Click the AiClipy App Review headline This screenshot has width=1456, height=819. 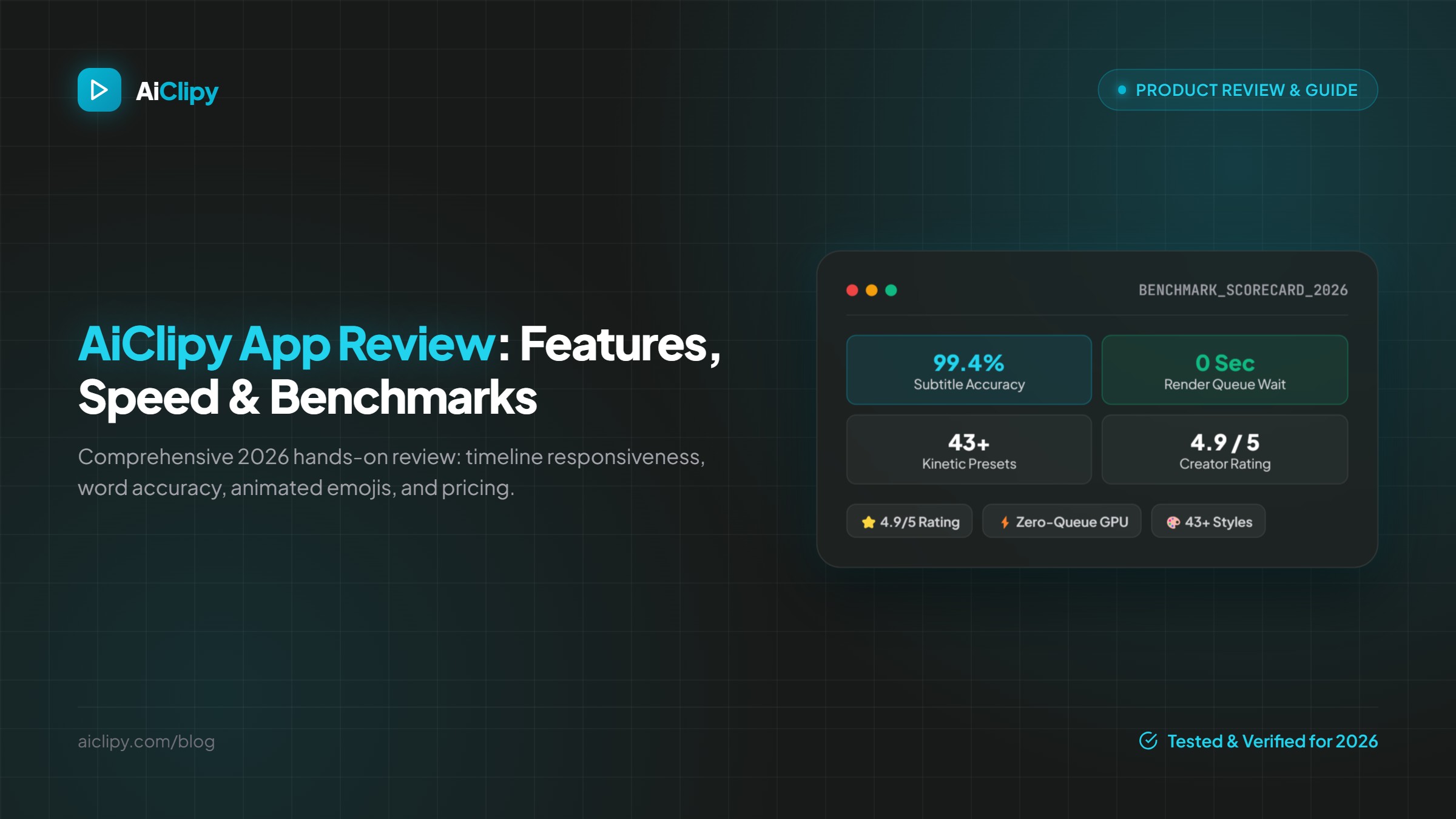287,345
